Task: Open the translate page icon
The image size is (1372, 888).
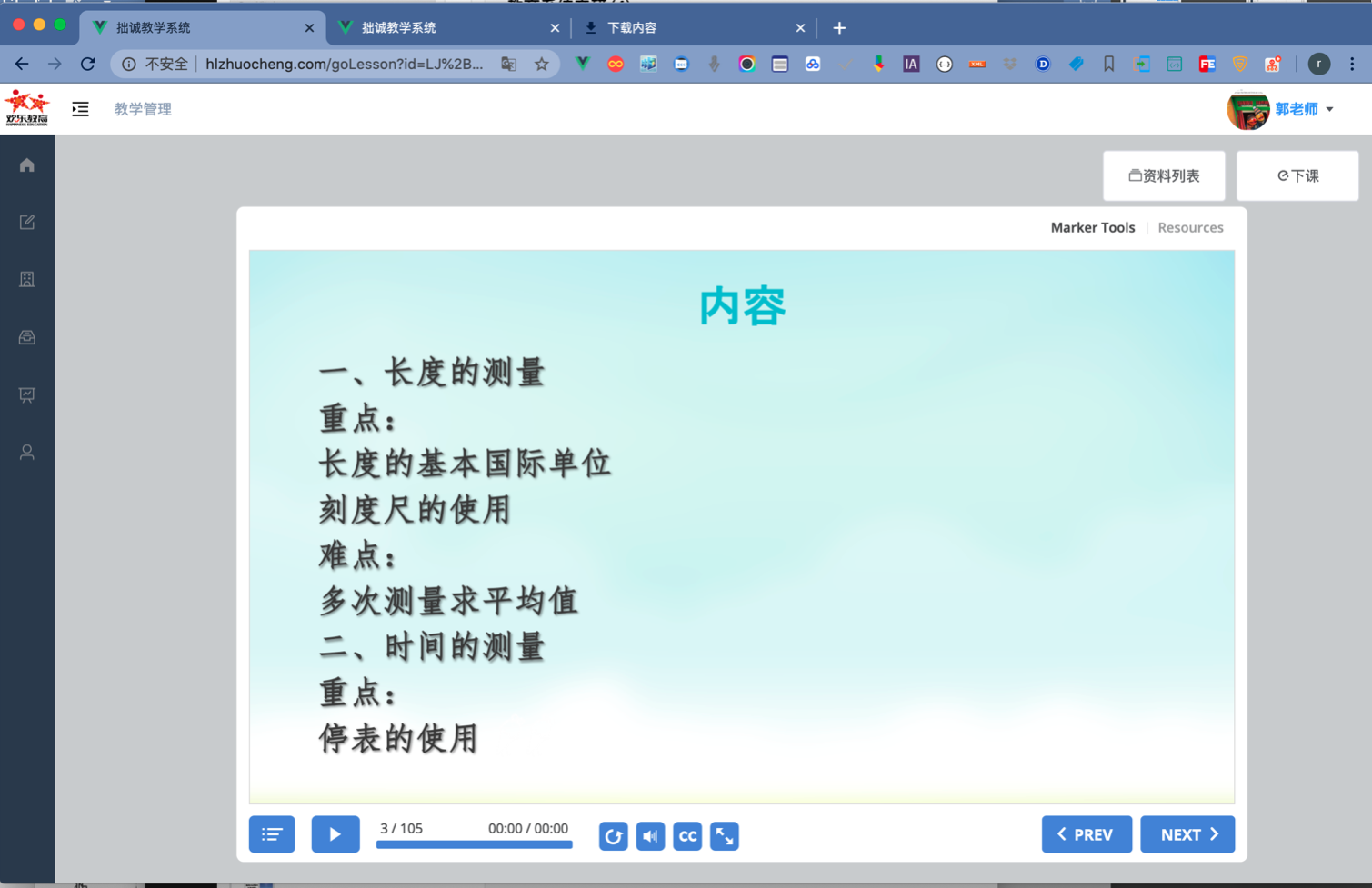Action: pos(509,64)
